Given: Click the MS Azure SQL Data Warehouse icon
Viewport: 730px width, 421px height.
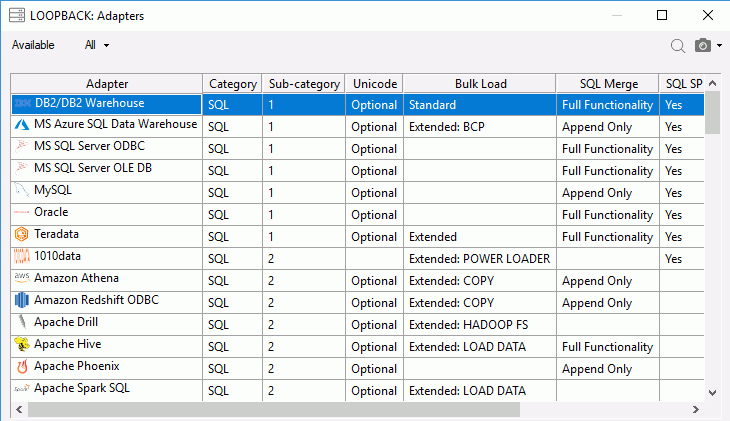Looking at the screenshot, I should coord(21,124).
